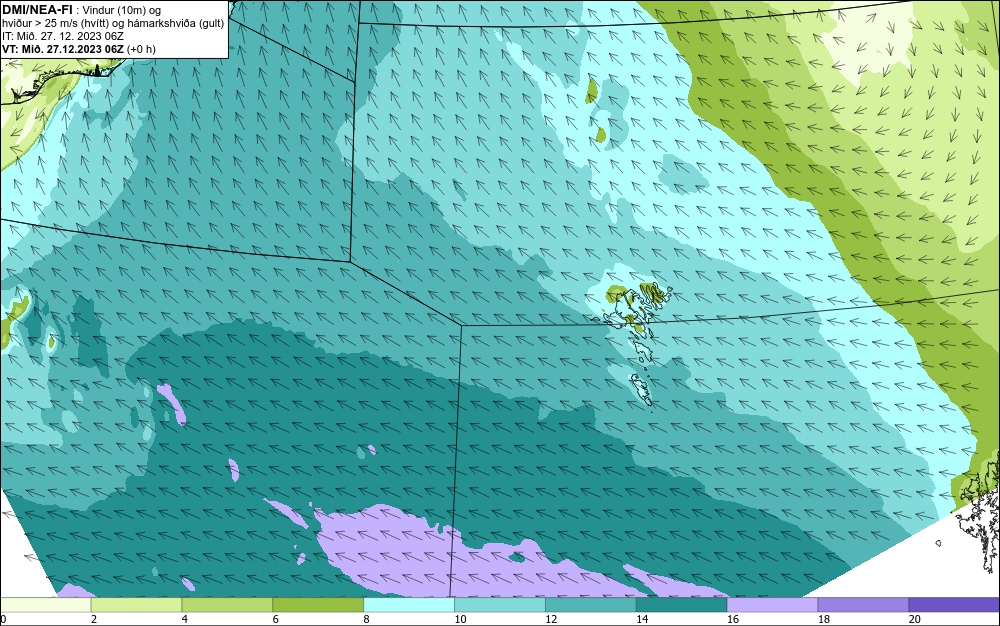
Task: Click the 0–2 m/s pale color swatch
Action: click(45, 605)
